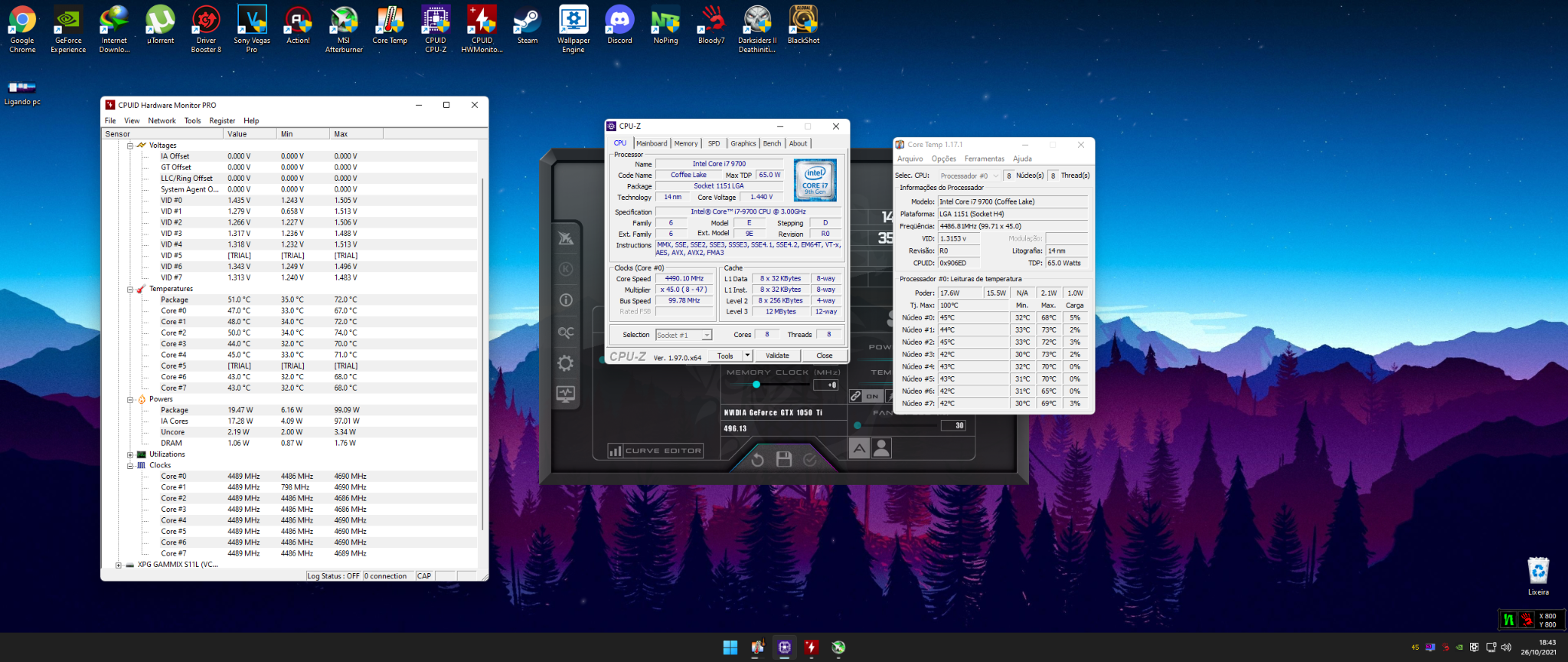The image size is (1568, 662).
Task: Switch to CPU-Z Memory tab
Action: 686,143
